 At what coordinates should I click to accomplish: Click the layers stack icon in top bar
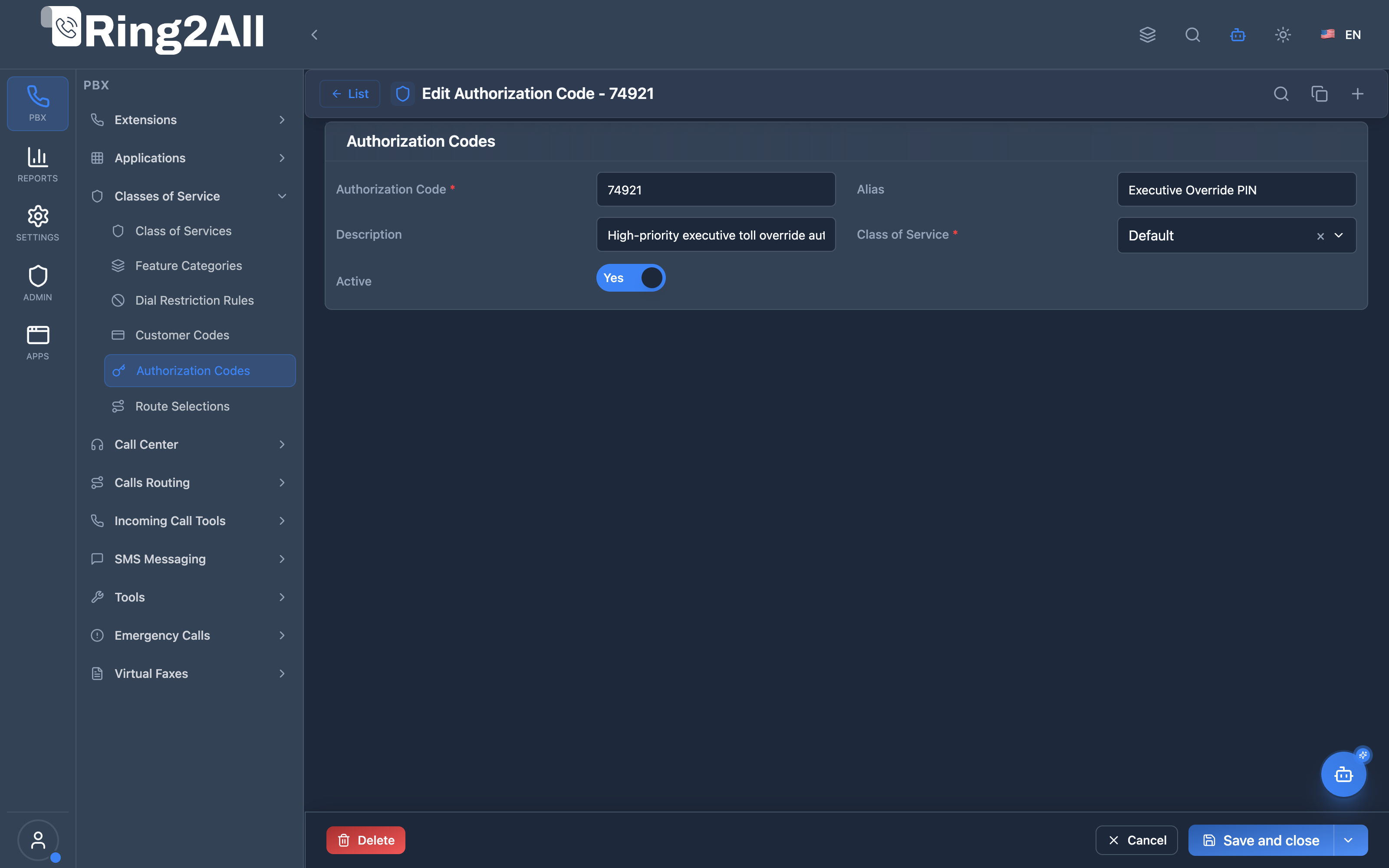[1147, 34]
